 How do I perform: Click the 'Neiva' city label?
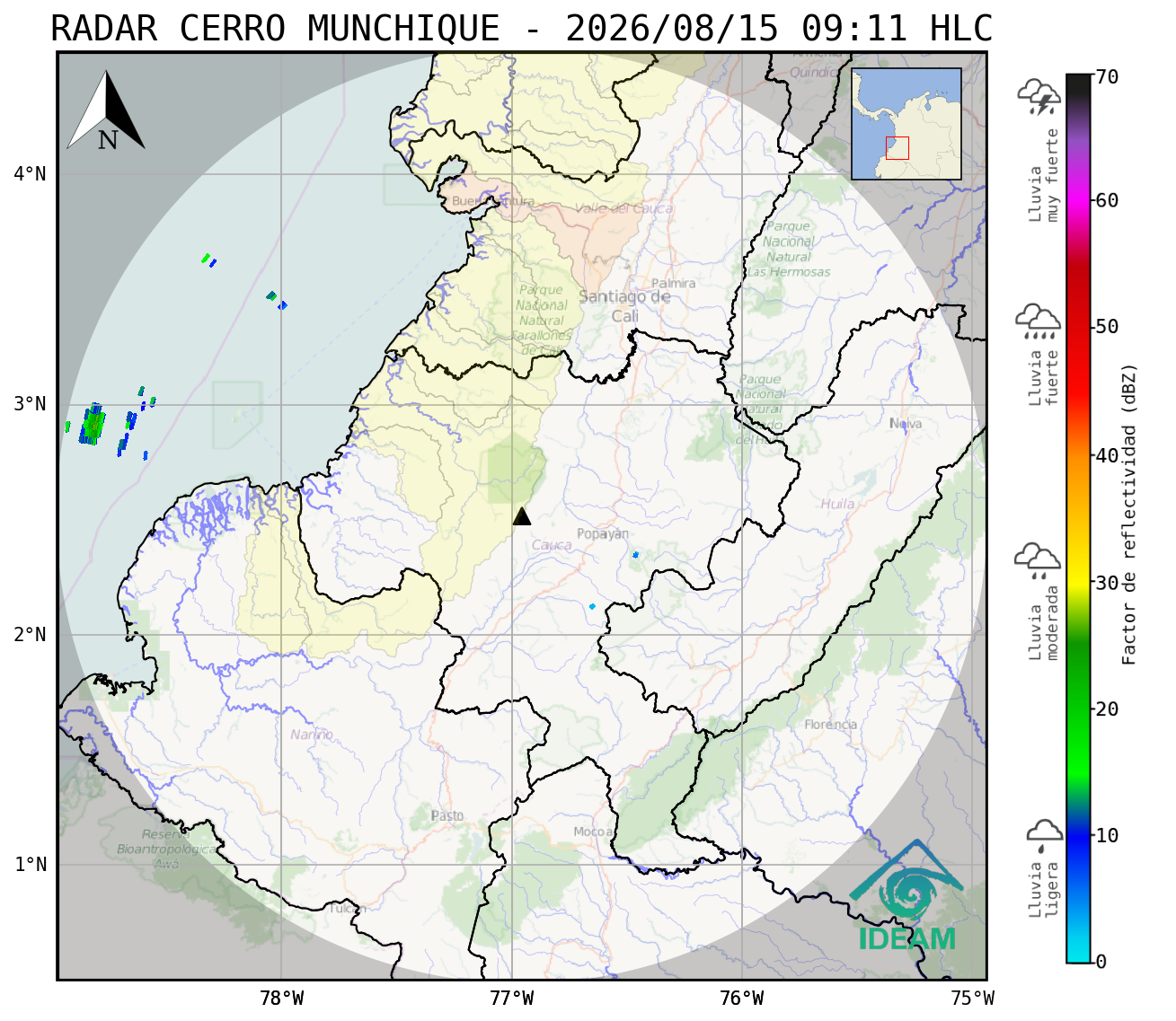tap(906, 424)
